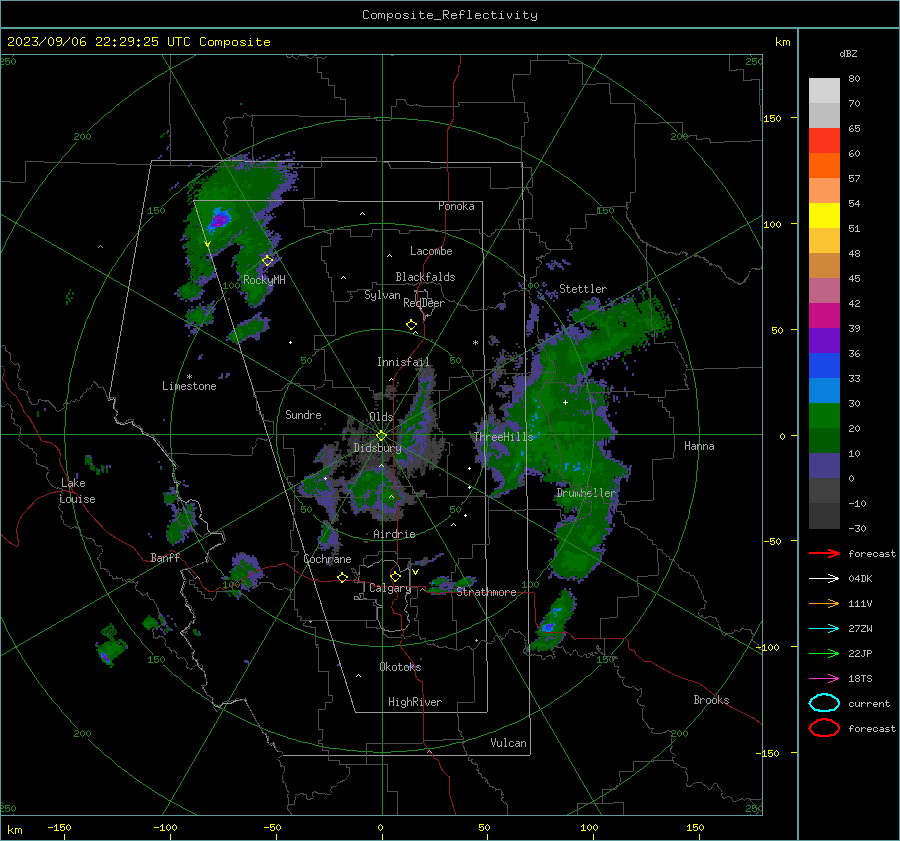This screenshot has width=900, height=841.
Task: Select the dark orange dBZ swatch
Action: point(824,166)
